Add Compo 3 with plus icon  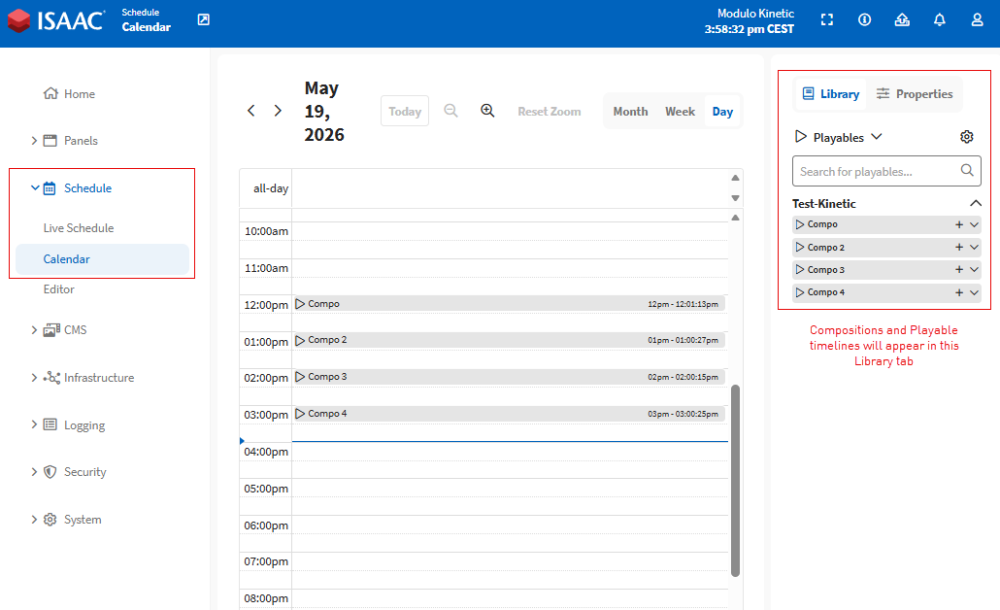point(959,269)
